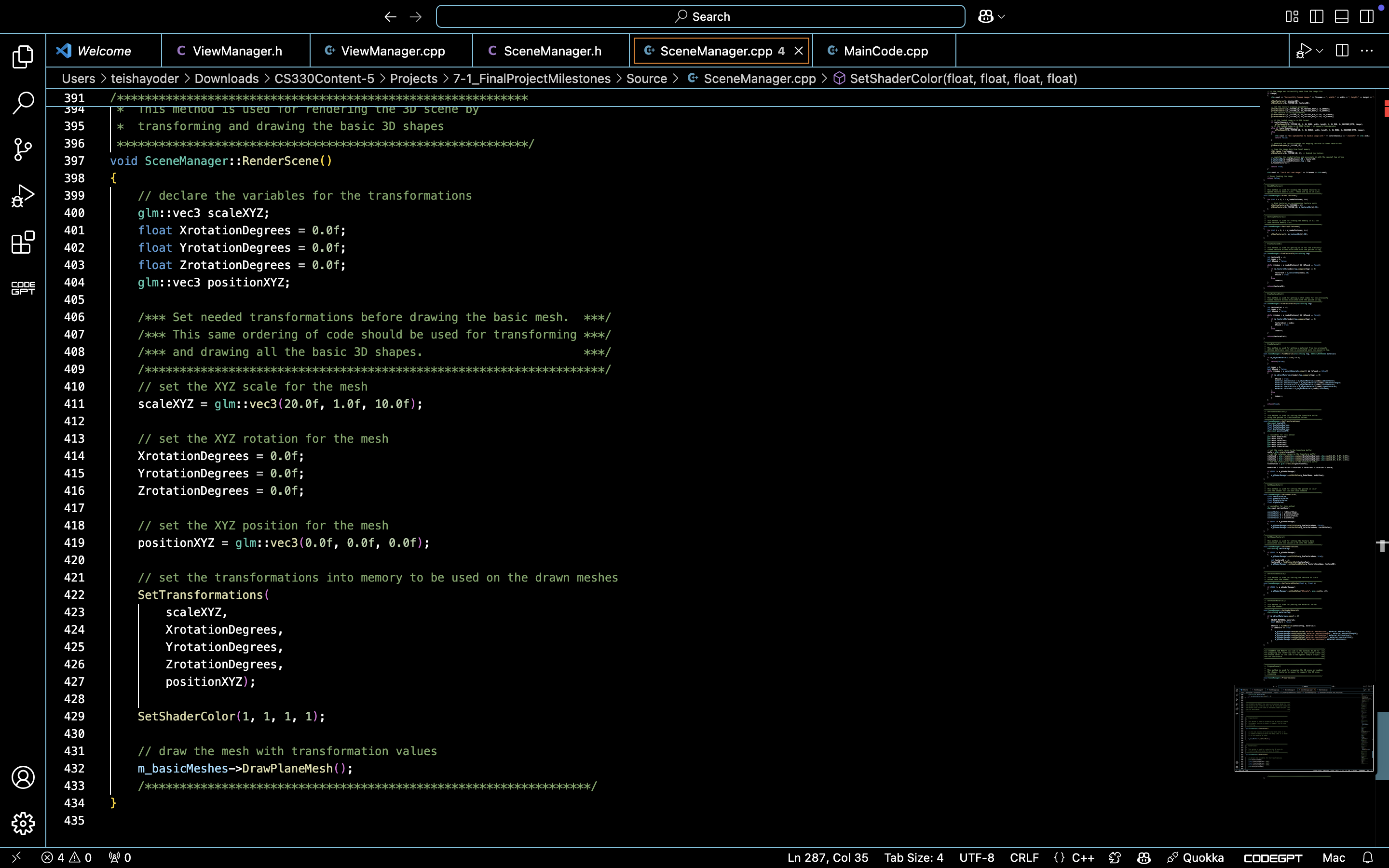Image resolution: width=1389 pixels, height=868 pixels.
Task: Open the Source Control view
Action: (x=23, y=149)
